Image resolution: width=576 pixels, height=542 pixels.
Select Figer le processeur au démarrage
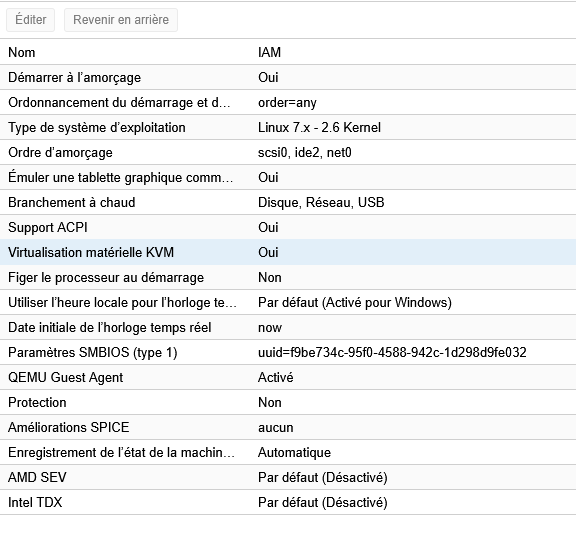(x=288, y=277)
